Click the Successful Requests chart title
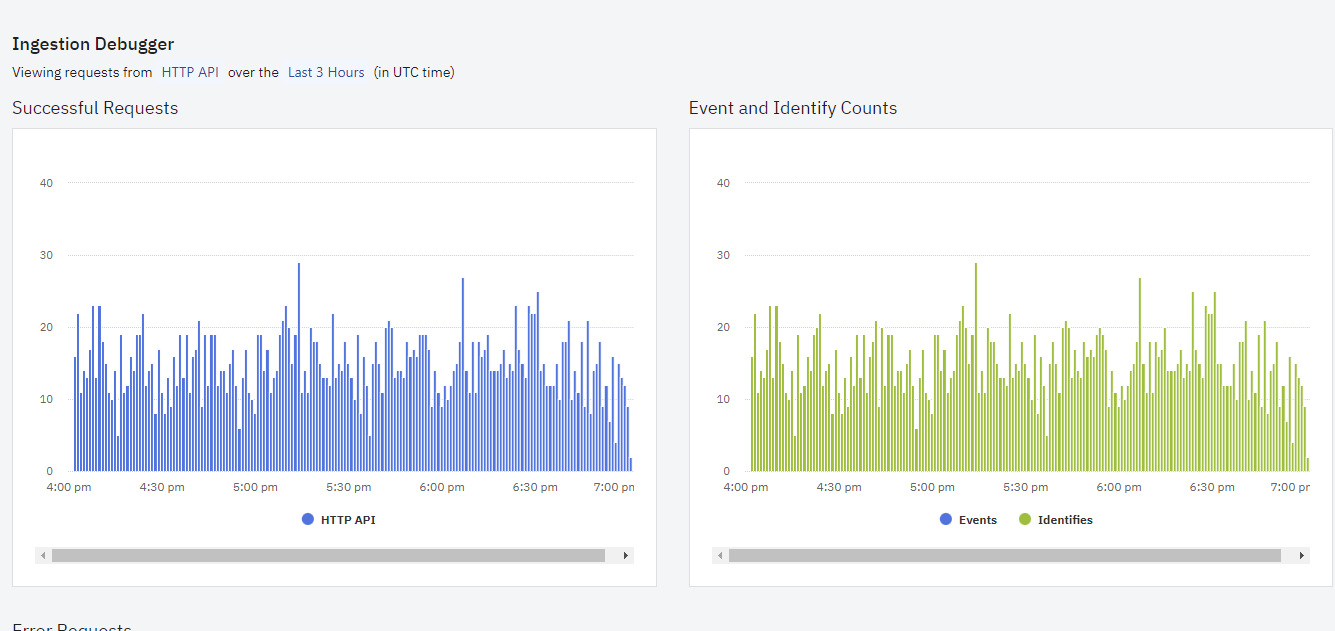The height and width of the screenshot is (631, 1335). click(95, 108)
